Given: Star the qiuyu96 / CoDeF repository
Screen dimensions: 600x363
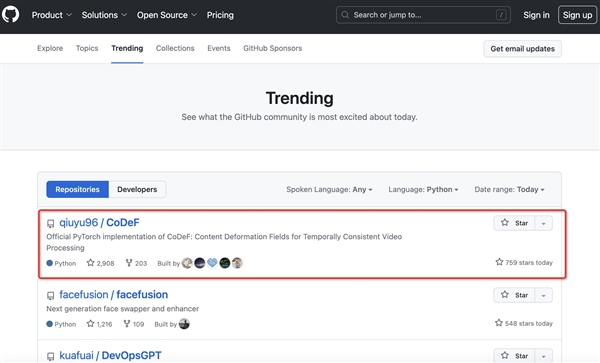Looking at the screenshot, I should pos(514,223).
